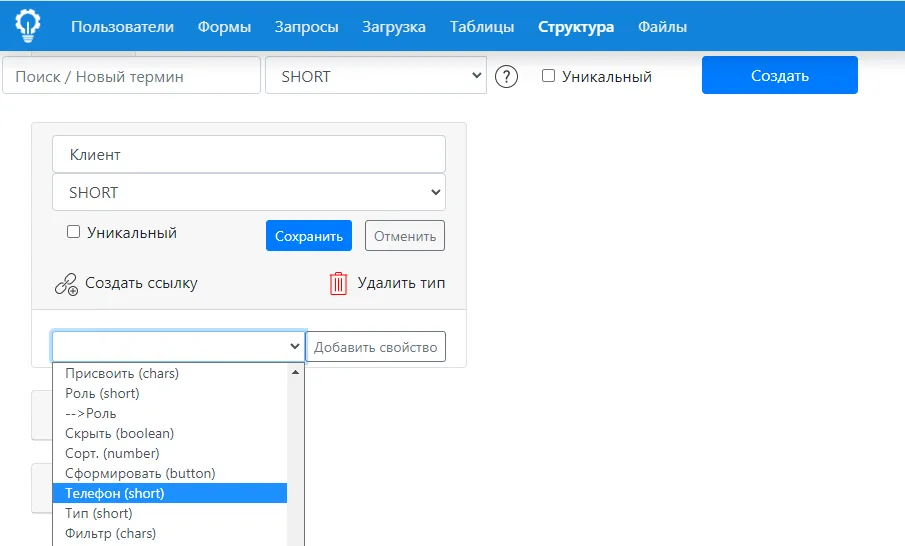Pick Тип (short) option
This screenshot has height=546, width=905.
click(170, 513)
